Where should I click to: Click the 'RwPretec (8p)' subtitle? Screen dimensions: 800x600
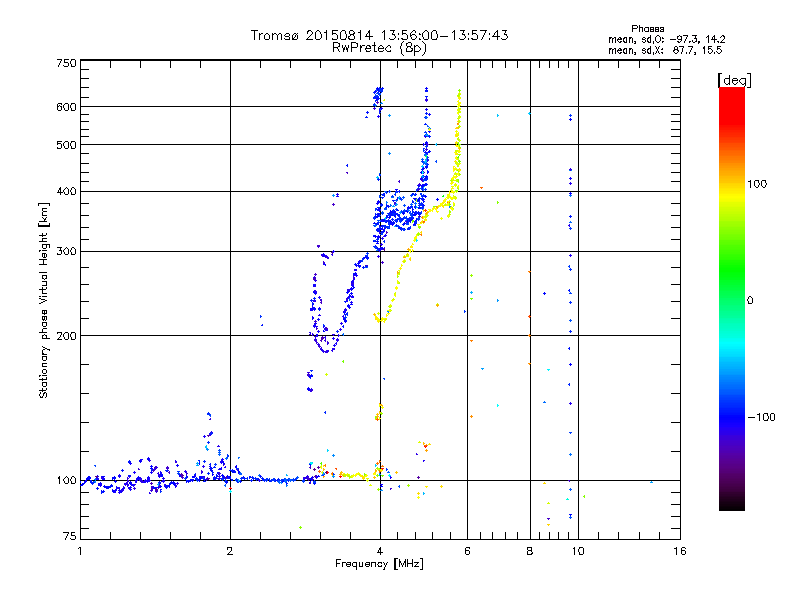coord(379,48)
